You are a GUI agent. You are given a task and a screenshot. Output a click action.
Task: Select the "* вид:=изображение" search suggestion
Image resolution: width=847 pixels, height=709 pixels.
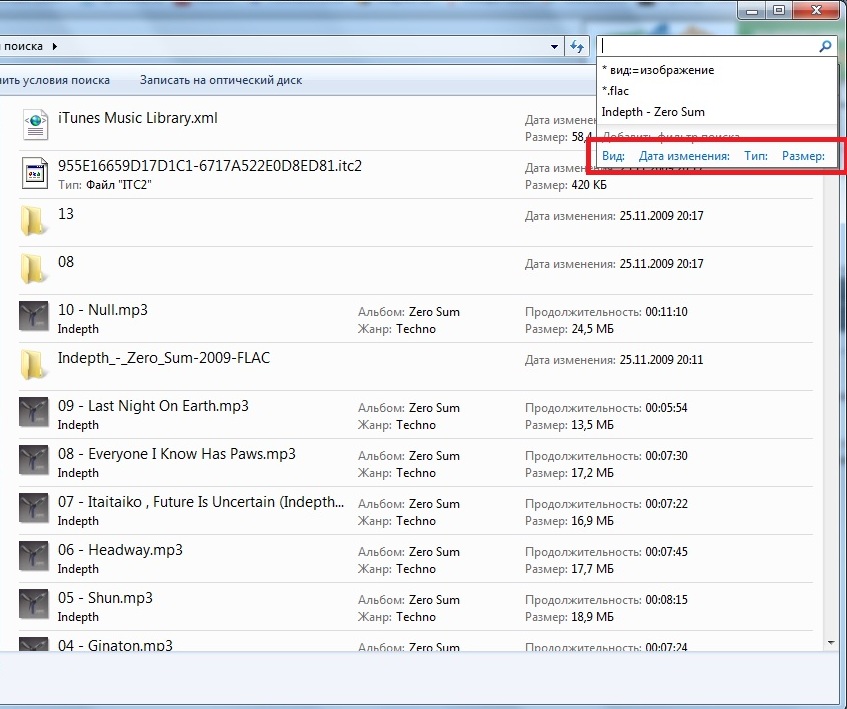658,70
